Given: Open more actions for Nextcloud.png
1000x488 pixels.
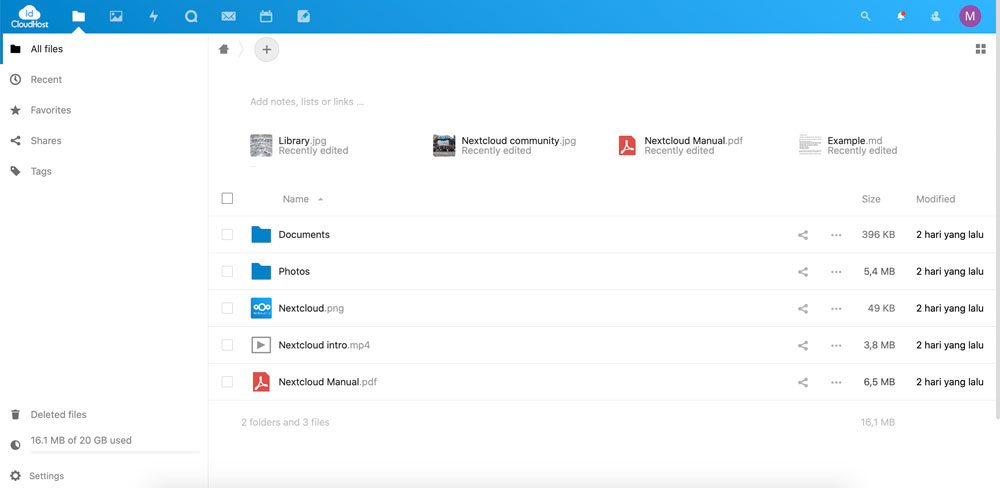Looking at the screenshot, I should coord(836,309).
